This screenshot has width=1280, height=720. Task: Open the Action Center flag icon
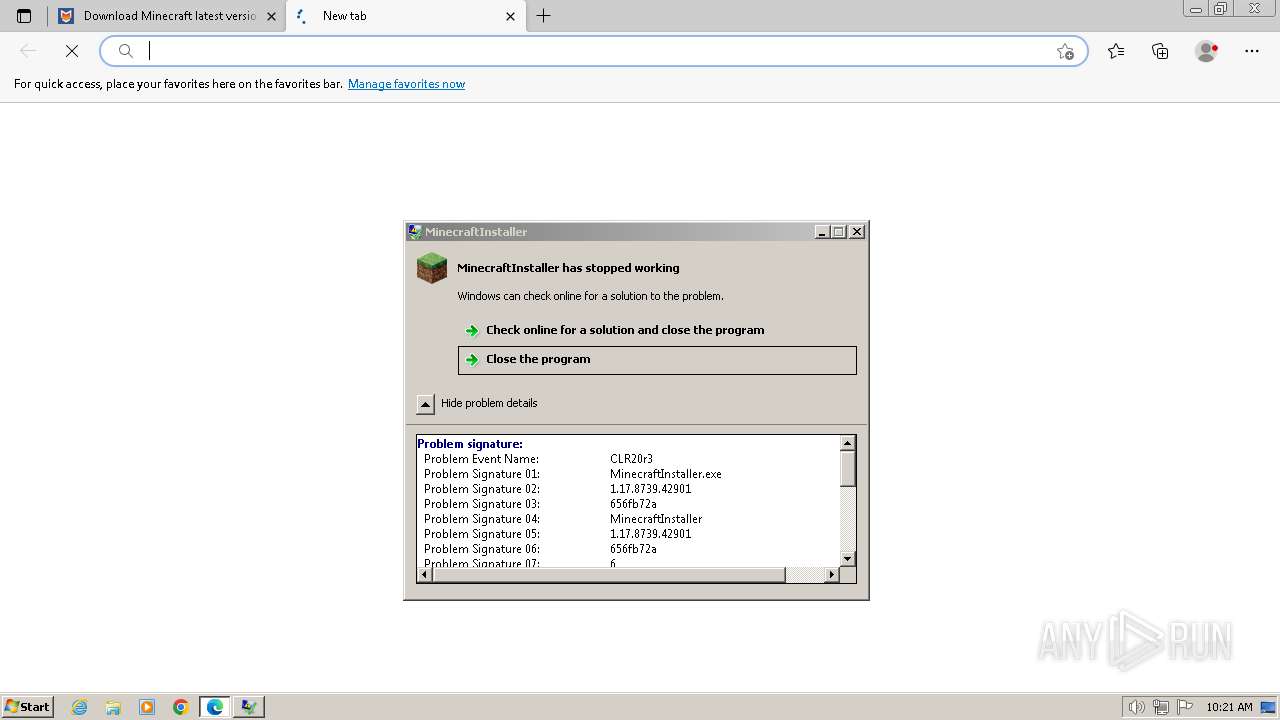(x=1185, y=707)
